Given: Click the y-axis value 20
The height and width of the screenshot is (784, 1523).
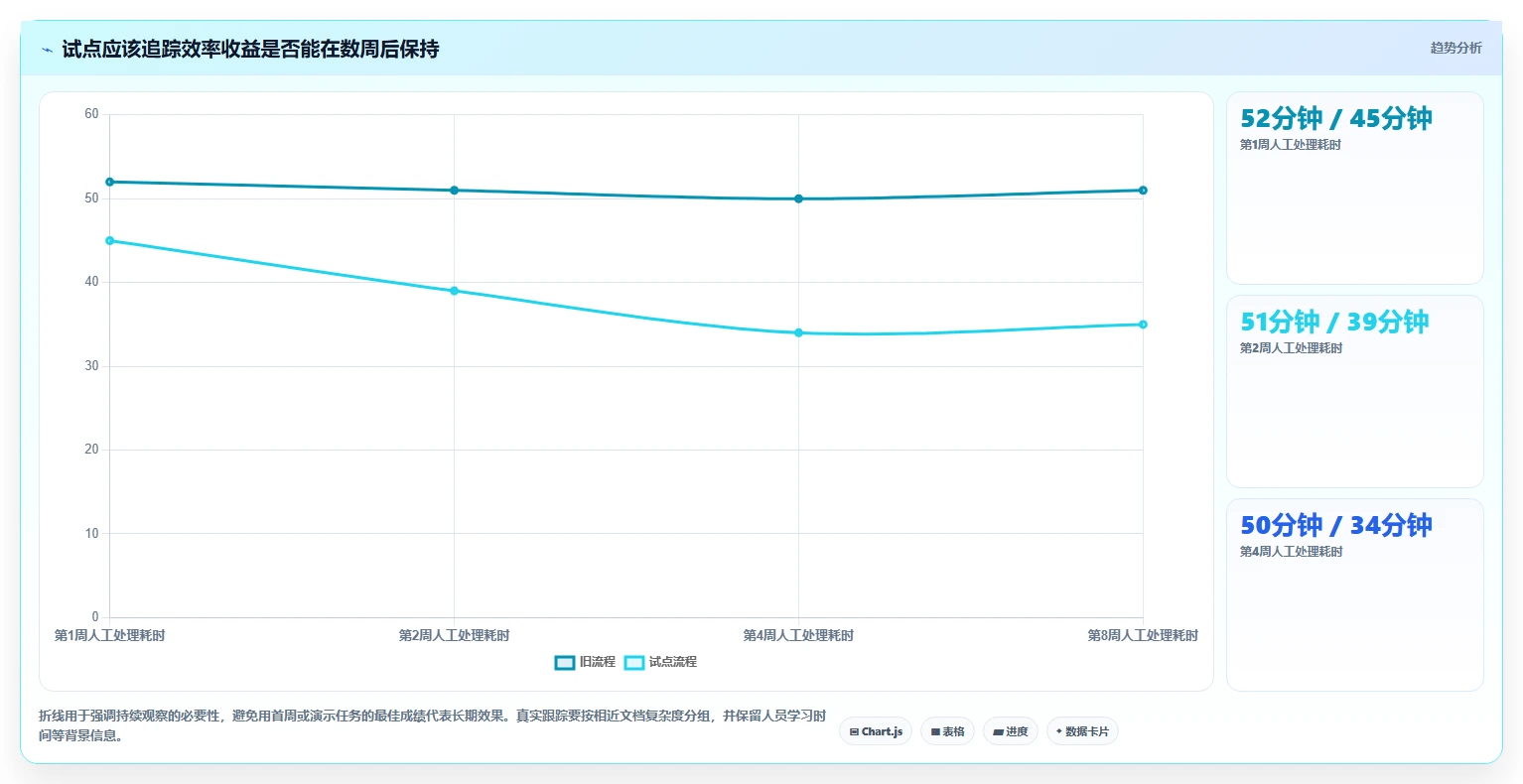Looking at the screenshot, I should [x=91, y=450].
